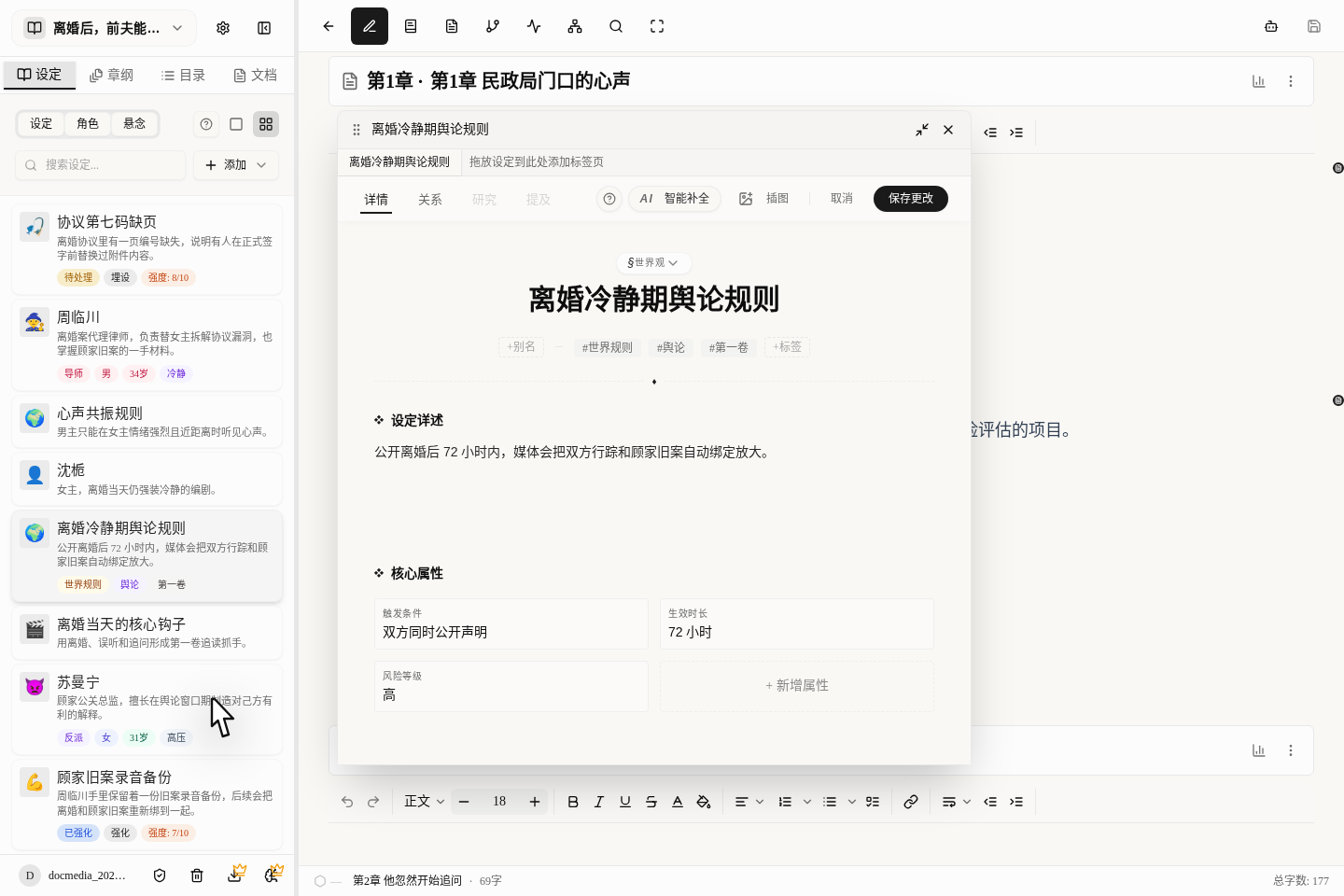Insert a hyperlink from the formatting bar
The width and height of the screenshot is (1344, 896).
[x=911, y=801]
